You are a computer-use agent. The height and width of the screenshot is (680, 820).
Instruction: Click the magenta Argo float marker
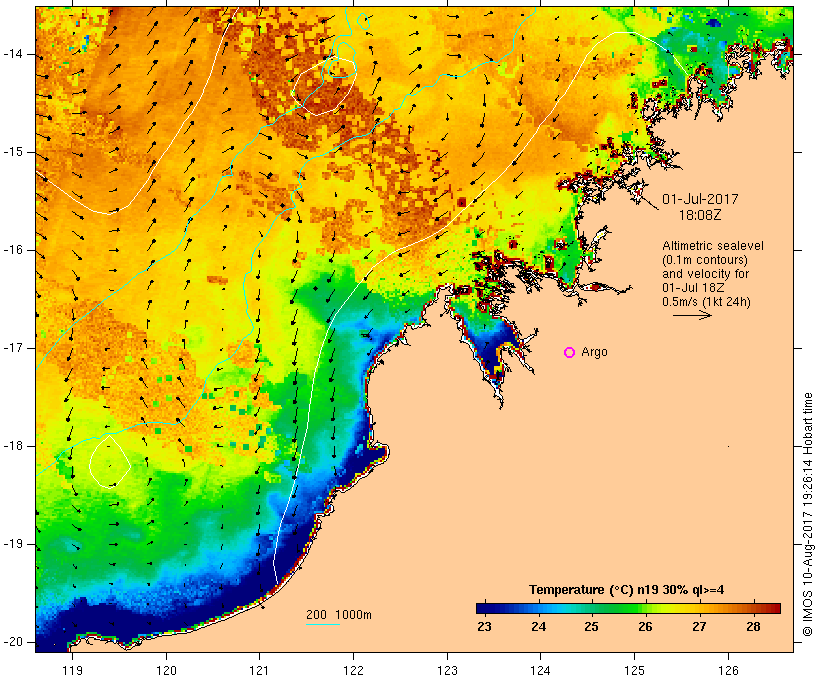pyautogui.click(x=570, y=353)
